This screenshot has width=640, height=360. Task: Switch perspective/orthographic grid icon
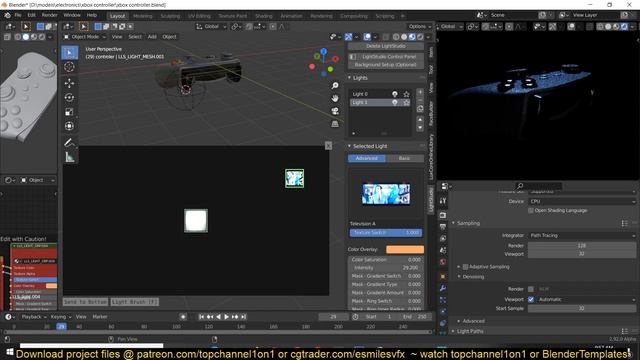335,124
